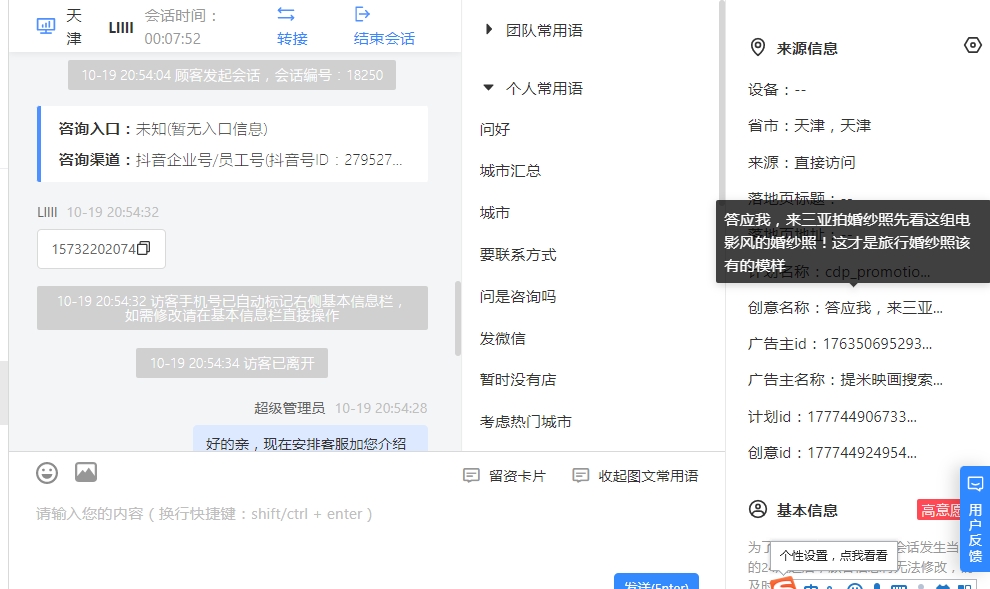The height and width of the screenshot is (589, 990).
Task: End the conversation via 结束会话
Action: [x=384, y=27]
